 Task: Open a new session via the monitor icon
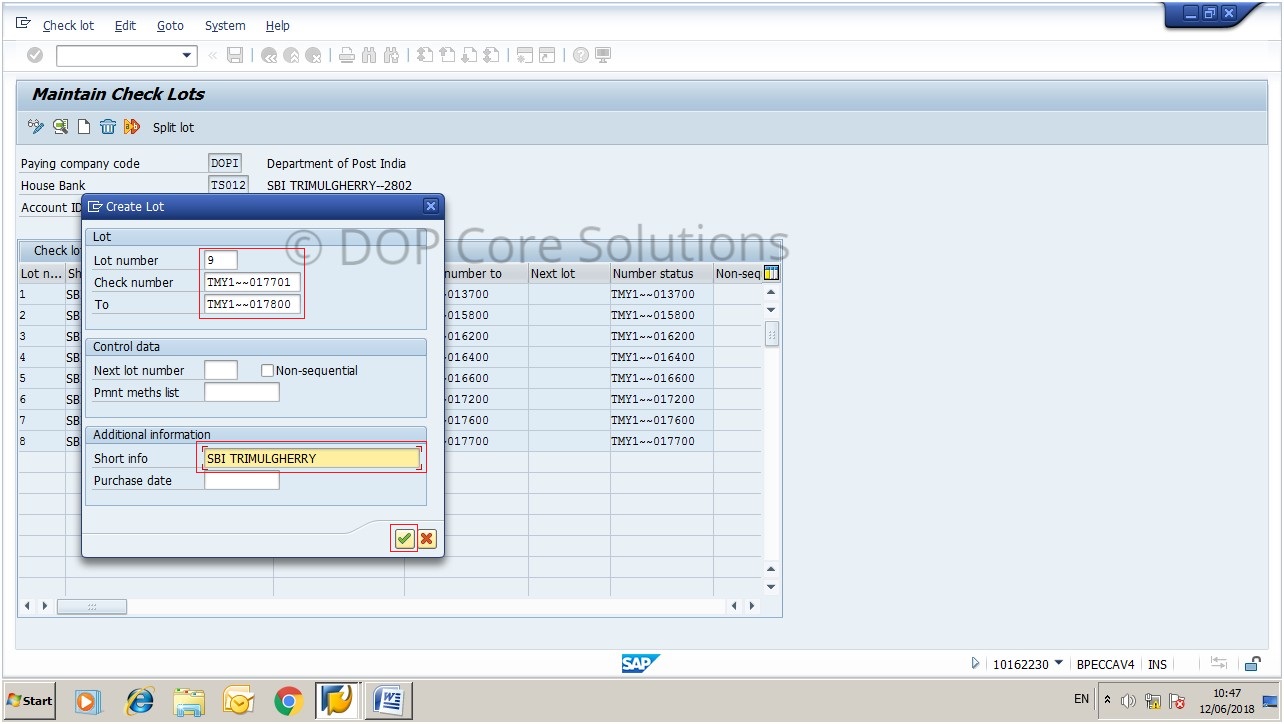point(601,55)
